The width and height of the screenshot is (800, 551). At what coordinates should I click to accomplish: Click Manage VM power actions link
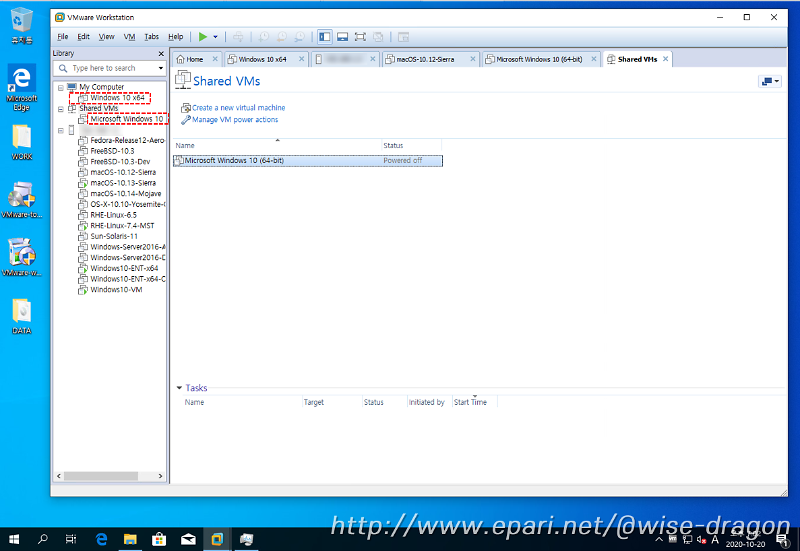coord(235,119)
